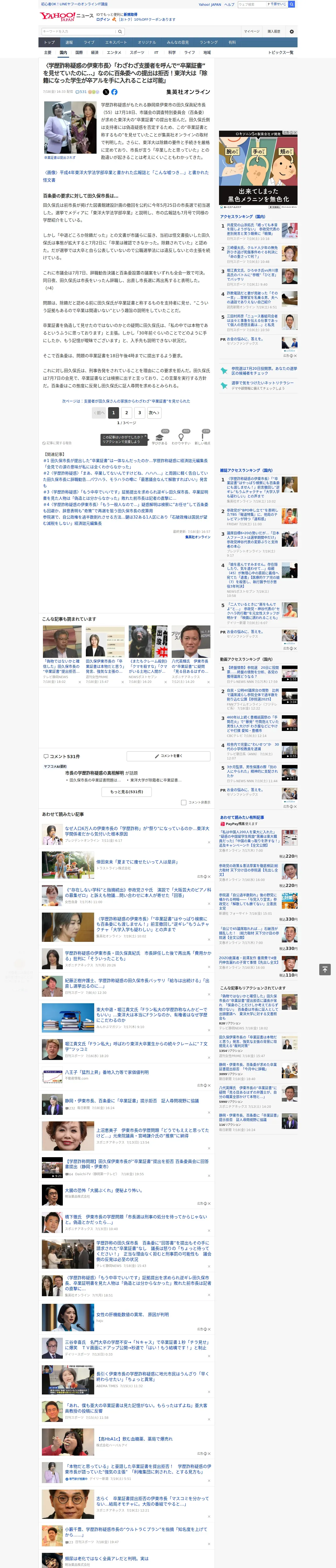The height and width of the screenshot is (1568, 336).
Task: Click the blue web search button at top
Action: (x=292, y=4)
